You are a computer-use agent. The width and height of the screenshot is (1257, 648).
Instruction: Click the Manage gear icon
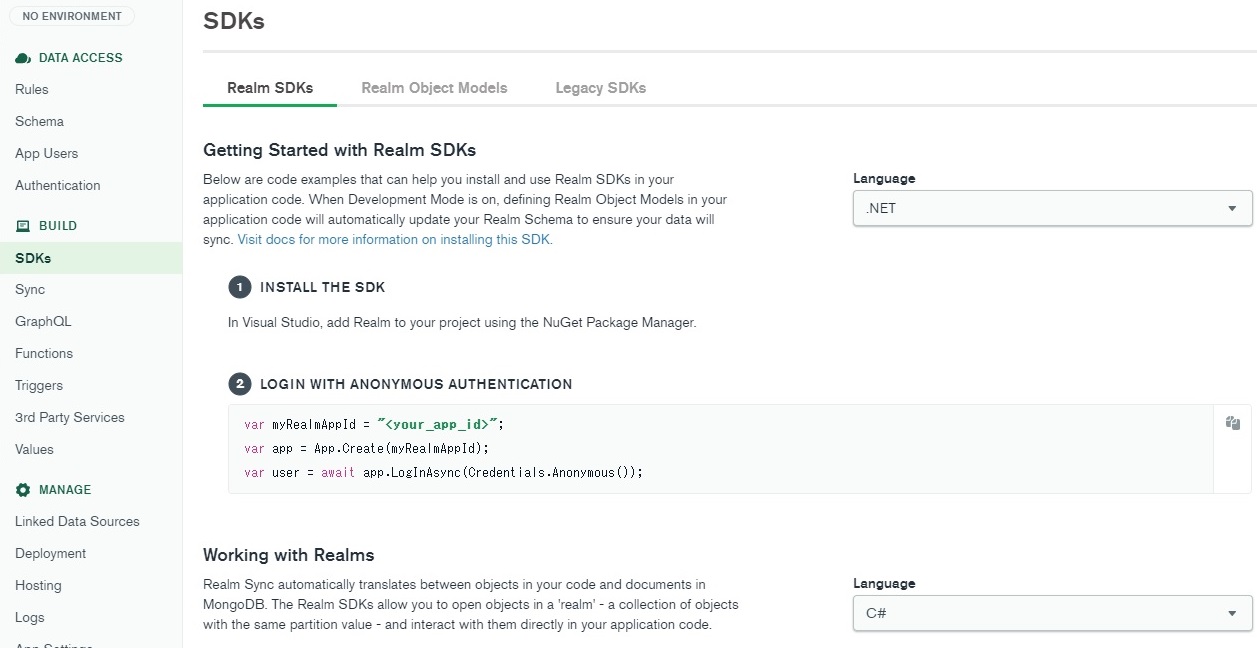point(23,490)
